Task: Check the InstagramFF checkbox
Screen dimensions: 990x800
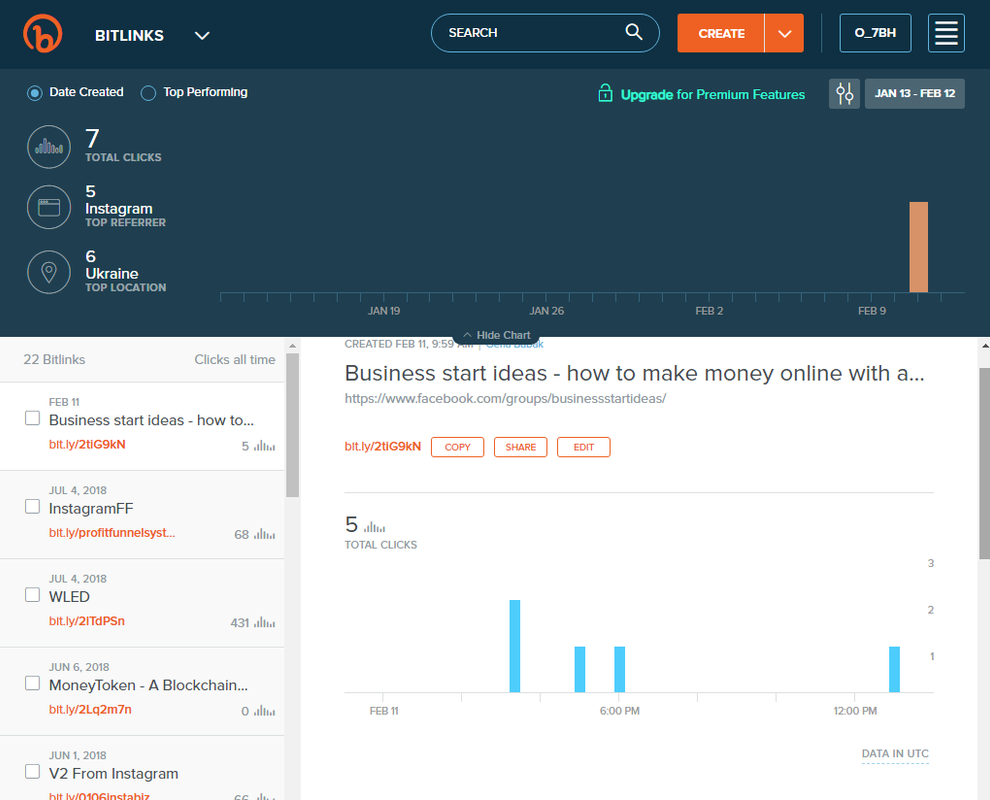Action: coord(32,506)
